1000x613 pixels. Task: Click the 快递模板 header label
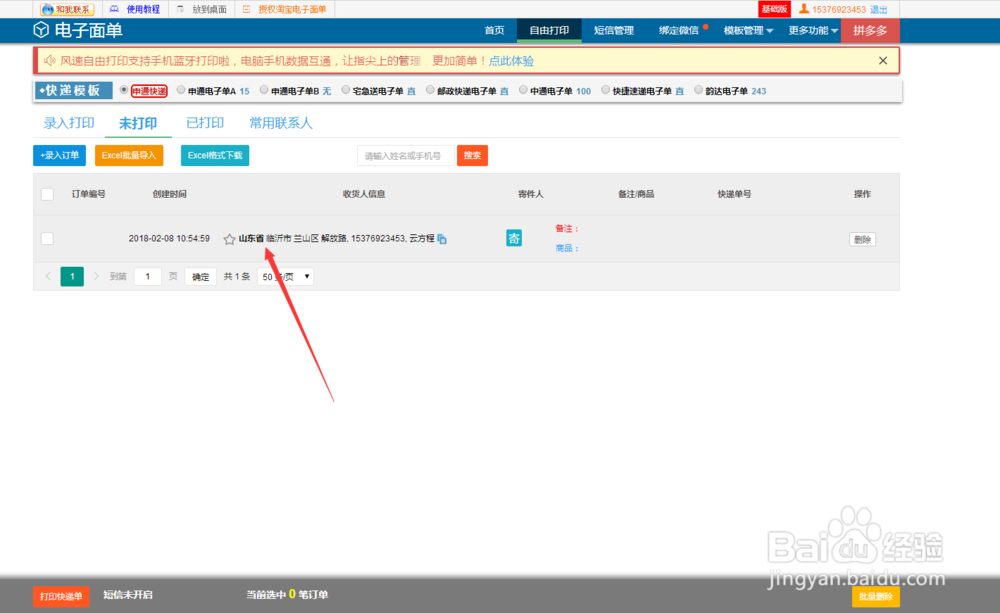tap(73, 91)
